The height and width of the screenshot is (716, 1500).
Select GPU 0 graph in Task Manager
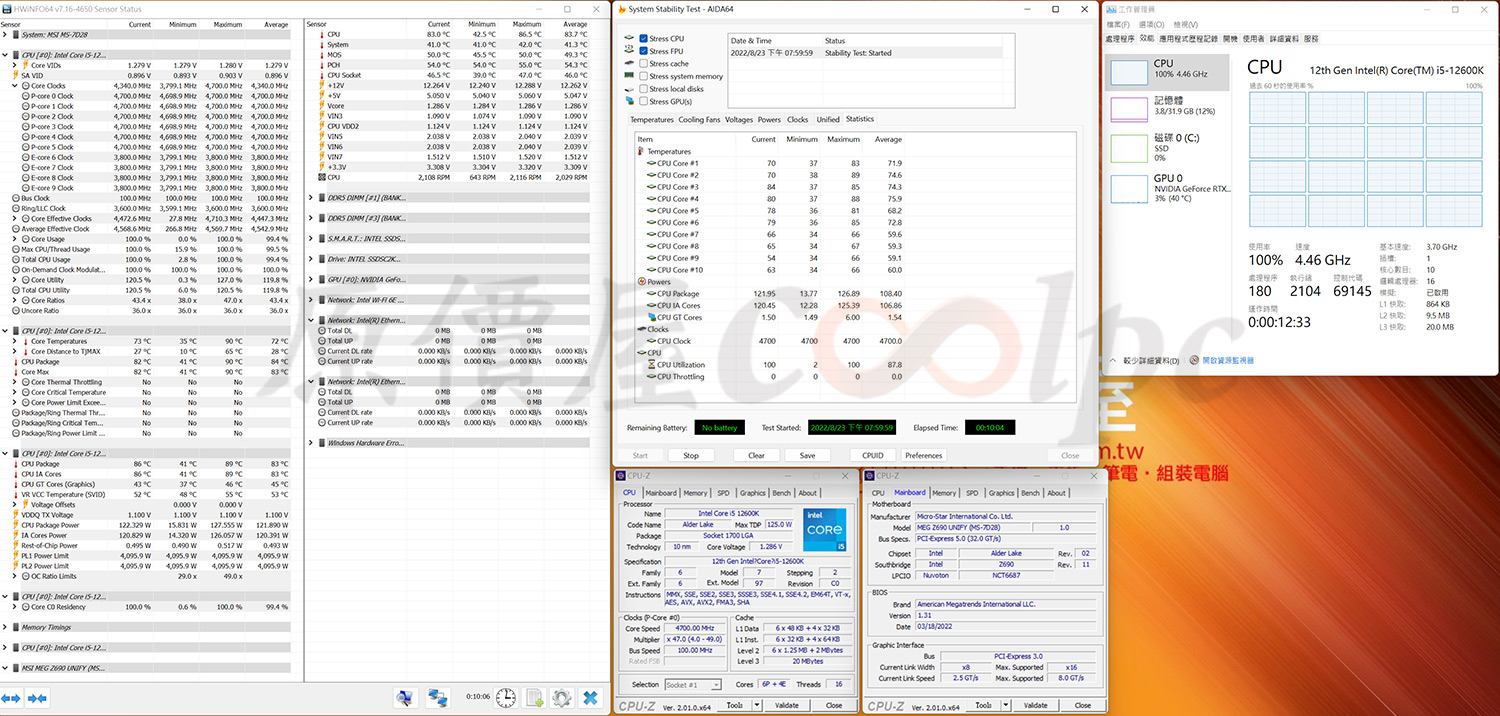pyautogui.click(x=1129, y=188)
